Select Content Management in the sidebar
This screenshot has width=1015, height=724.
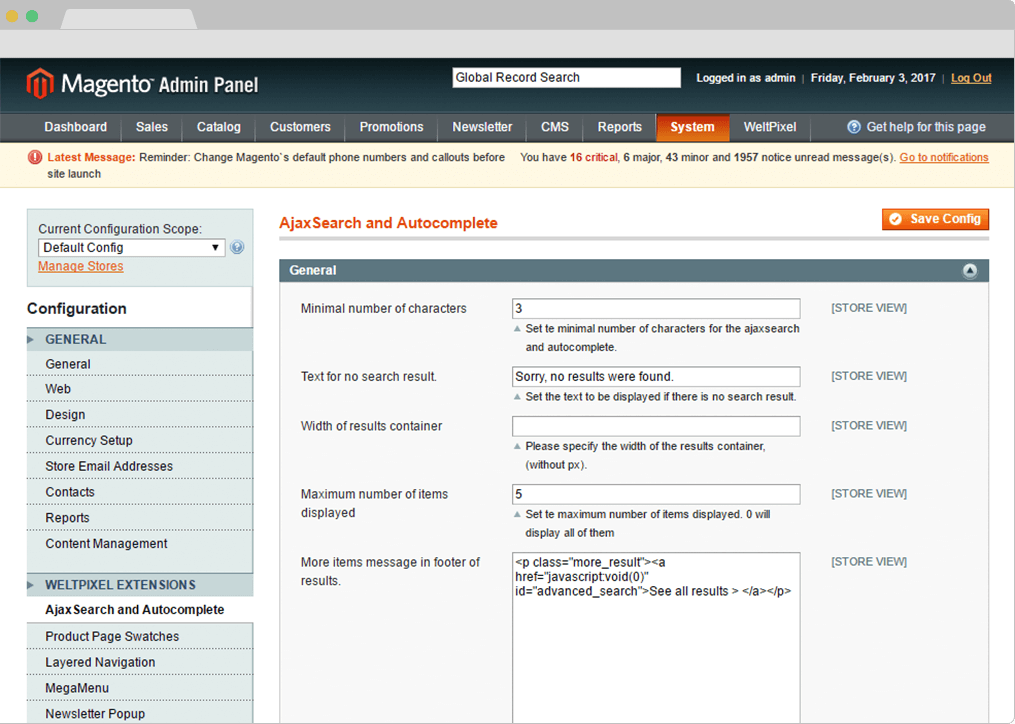click(140, 544)
